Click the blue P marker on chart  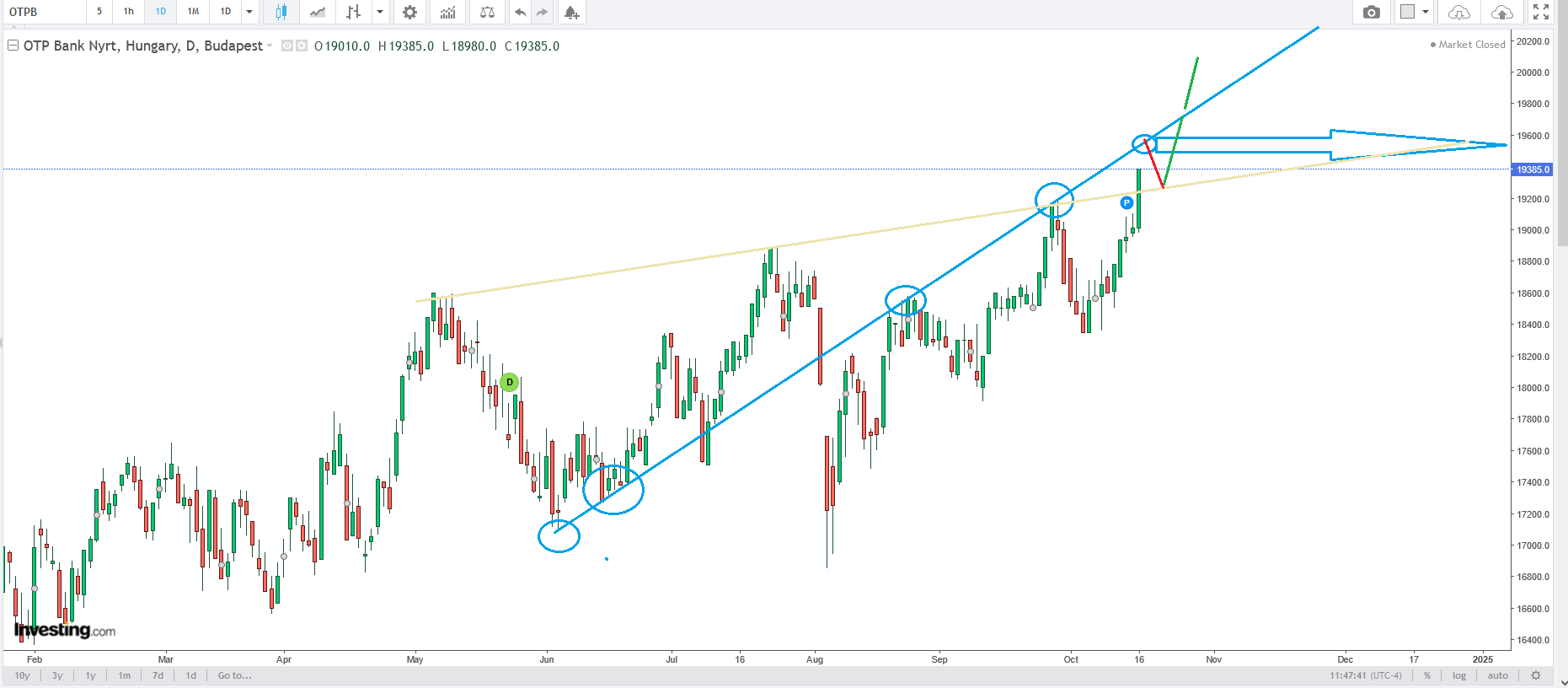tap(1126, 202)
